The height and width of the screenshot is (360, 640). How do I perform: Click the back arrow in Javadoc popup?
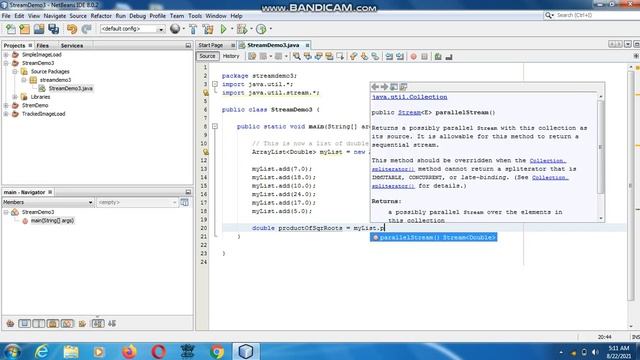[375, 87]
